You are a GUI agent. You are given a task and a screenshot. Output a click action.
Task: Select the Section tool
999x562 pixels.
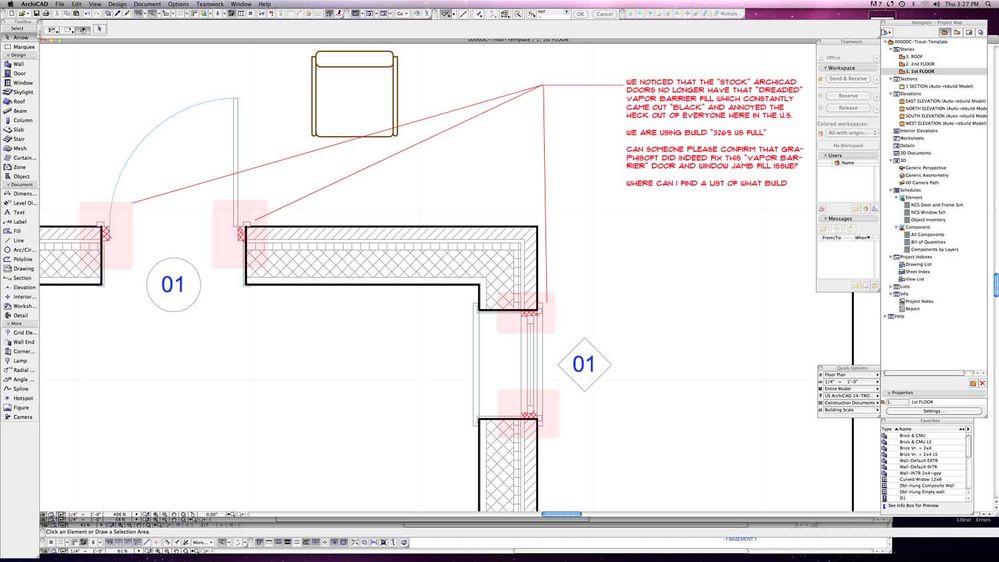click(19, 278)
